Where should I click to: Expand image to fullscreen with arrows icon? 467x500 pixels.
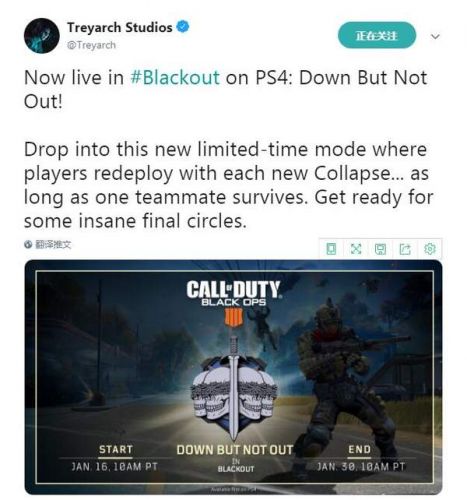tap(356, 249)
